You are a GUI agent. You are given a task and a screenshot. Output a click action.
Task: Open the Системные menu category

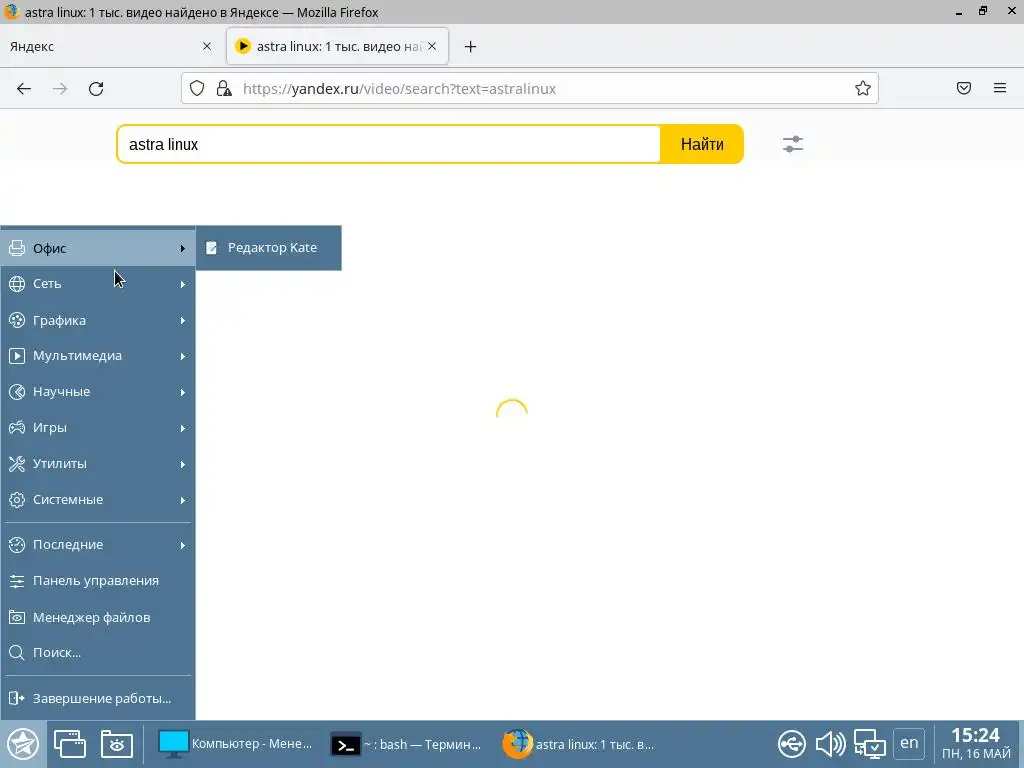pyautogui.click(x=98, y=500)
